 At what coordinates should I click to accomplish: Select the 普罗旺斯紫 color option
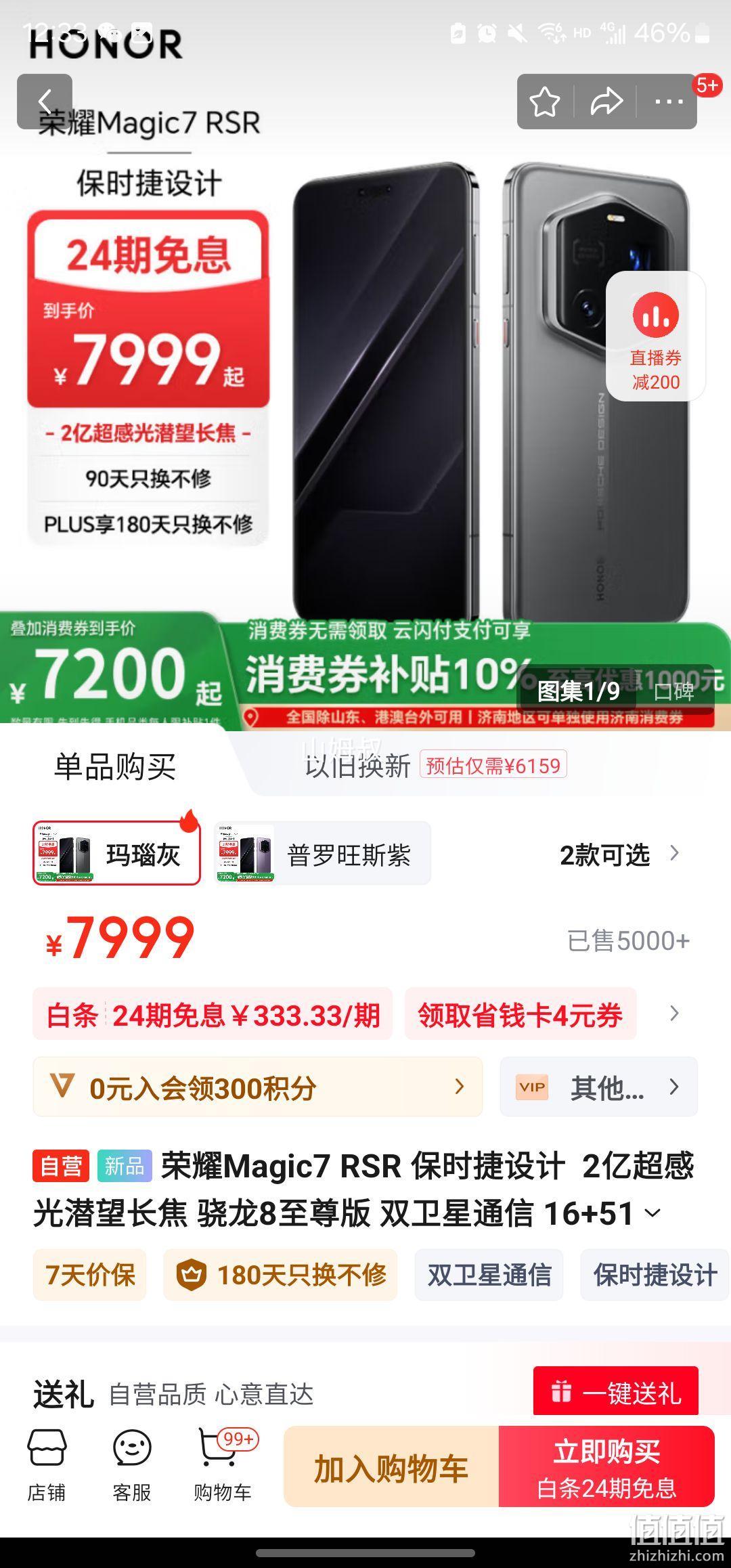tap(322, 853)
